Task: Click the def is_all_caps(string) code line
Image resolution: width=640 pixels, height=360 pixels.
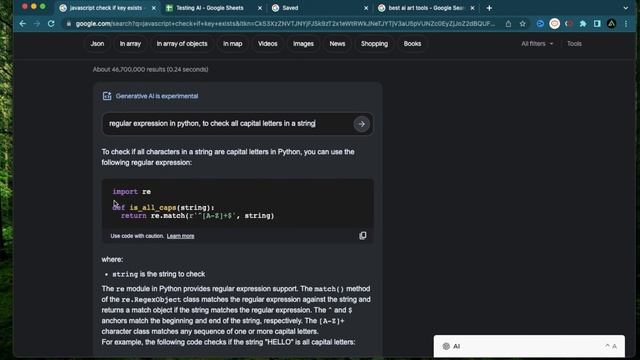Action: (x=163, y=207)
